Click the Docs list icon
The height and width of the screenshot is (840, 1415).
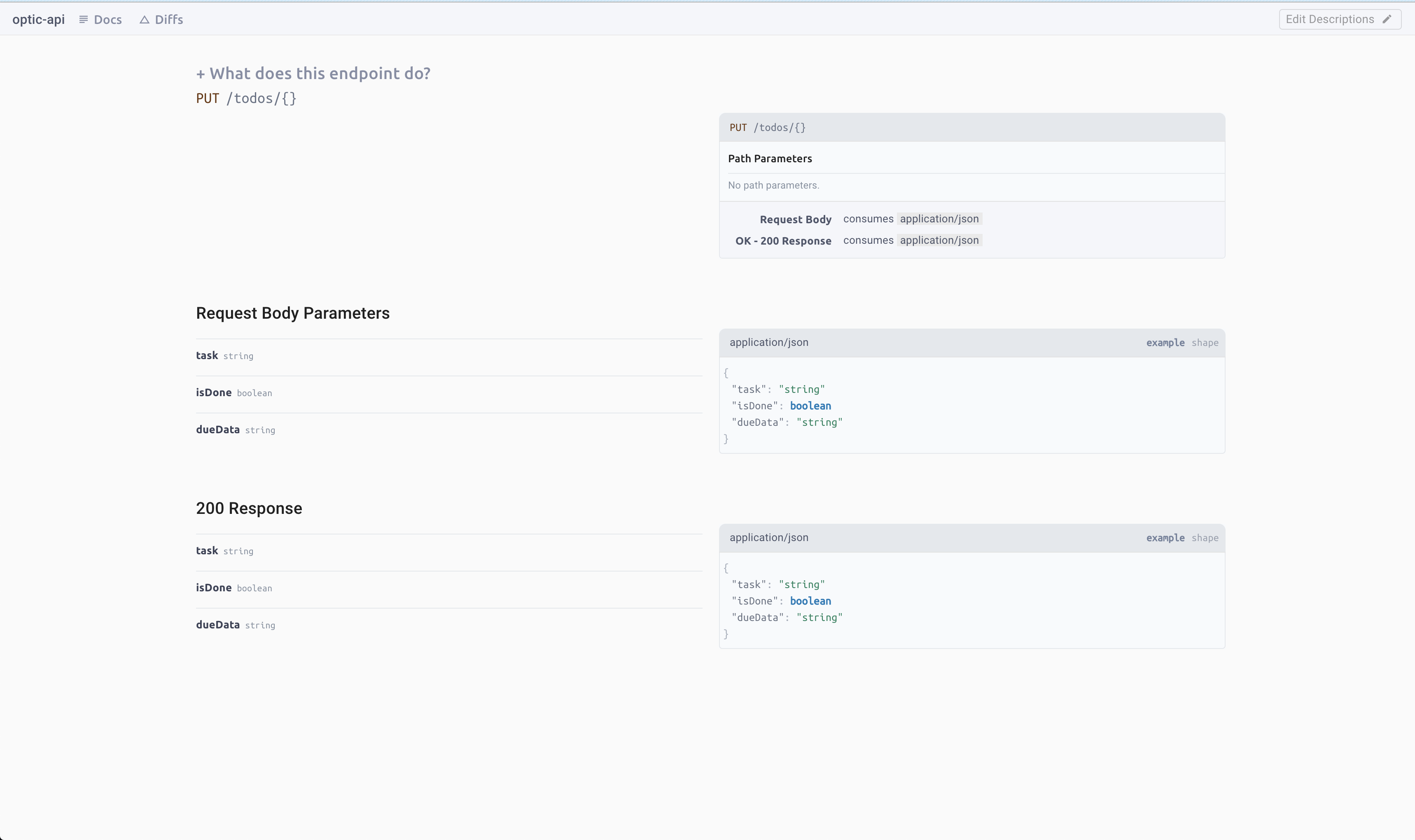pyautogui.click(x=83, y=19)
